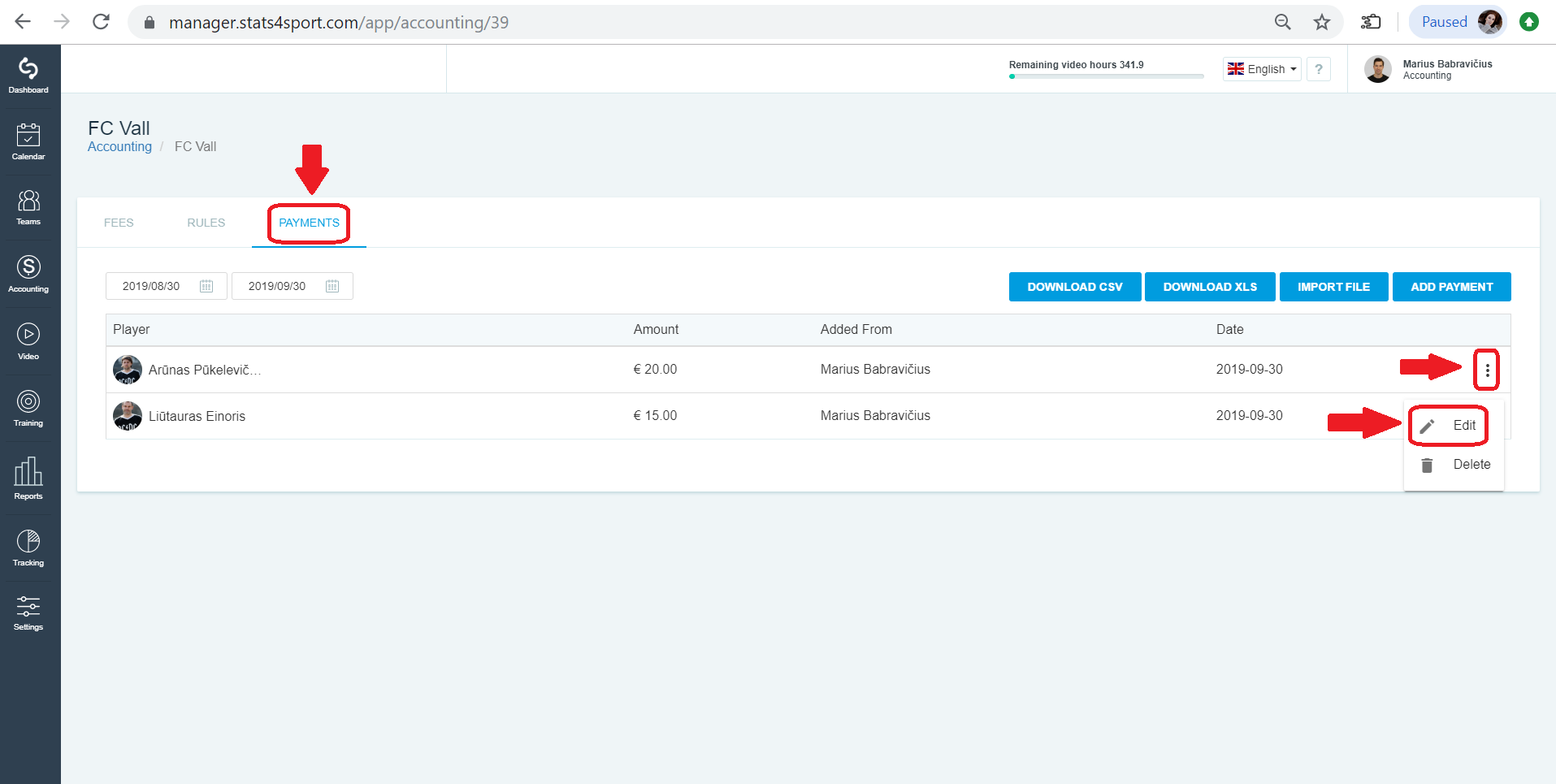
Task: Click the end date field 2019/09/30
Action: [292, 286]
